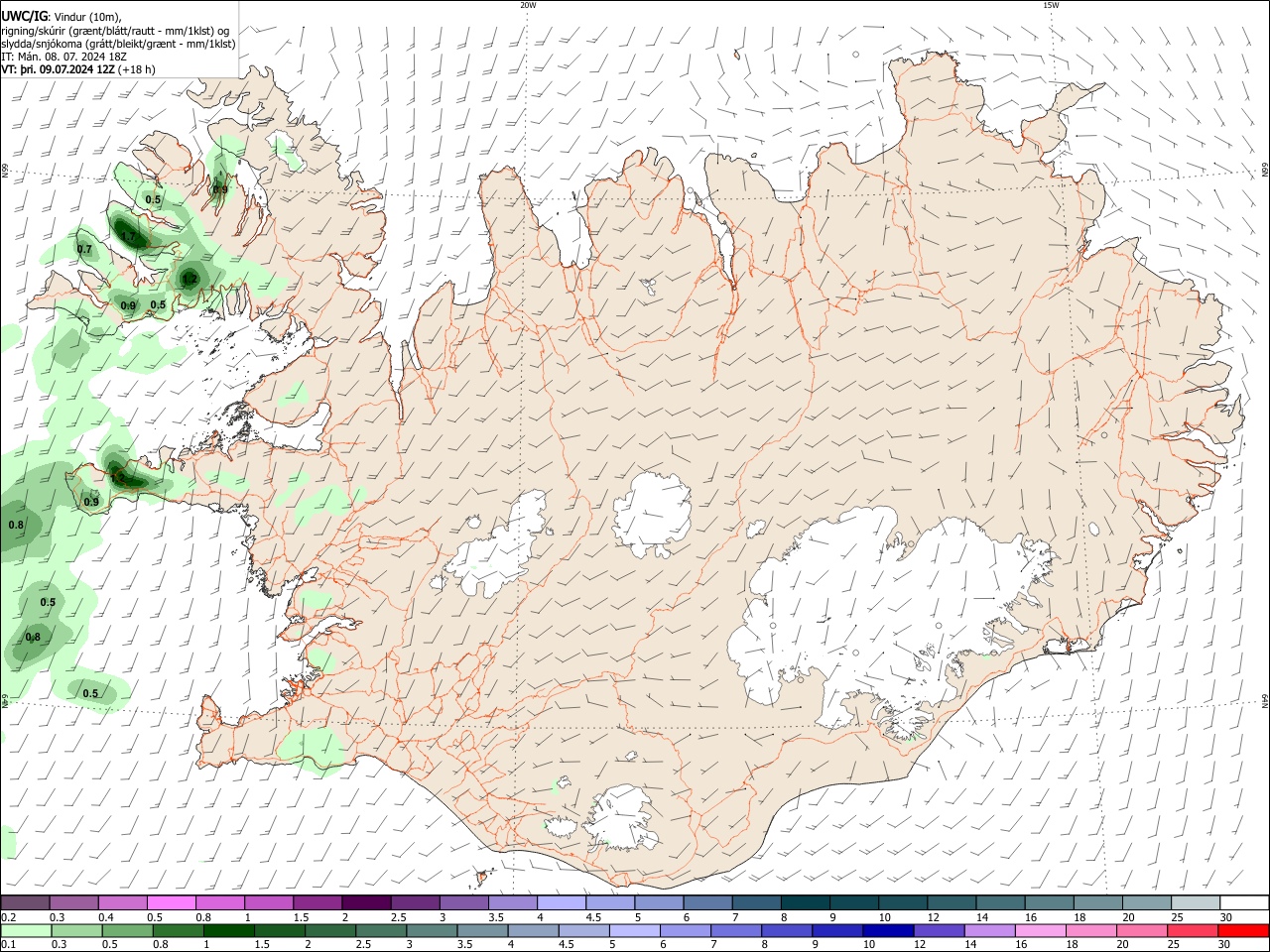
Task: Click the (+18 h) forecast offset text
Action: pyautogui.click(x=137, y=69)
